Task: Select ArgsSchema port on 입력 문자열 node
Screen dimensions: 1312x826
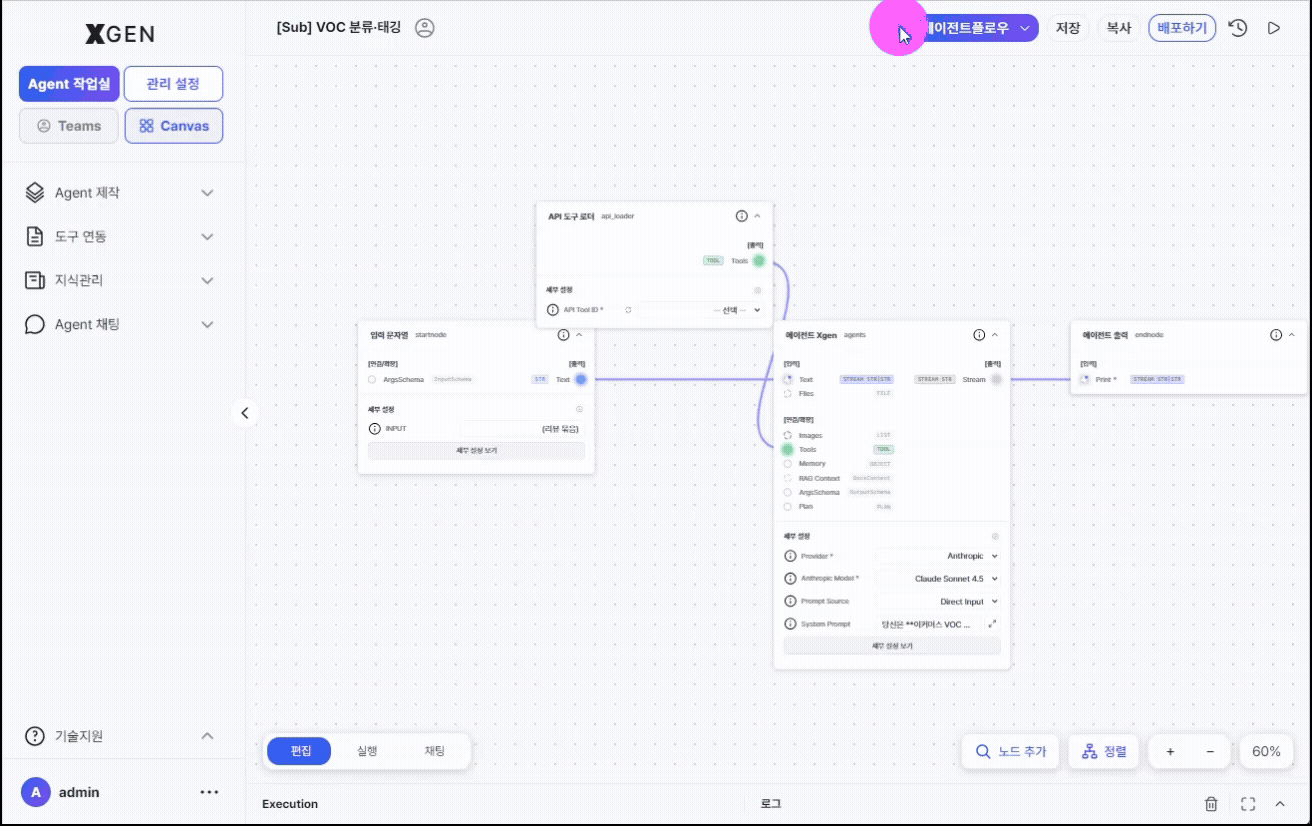Action: coord(372,380)
